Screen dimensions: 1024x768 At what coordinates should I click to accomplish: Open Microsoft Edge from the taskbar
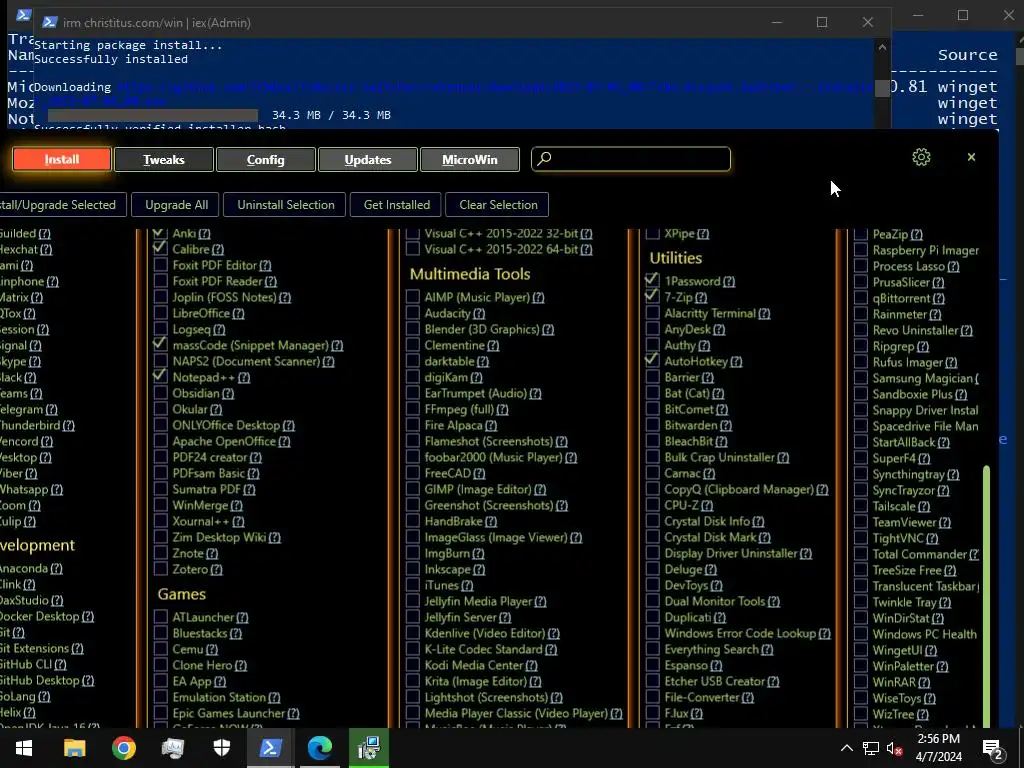click(320, 748)
